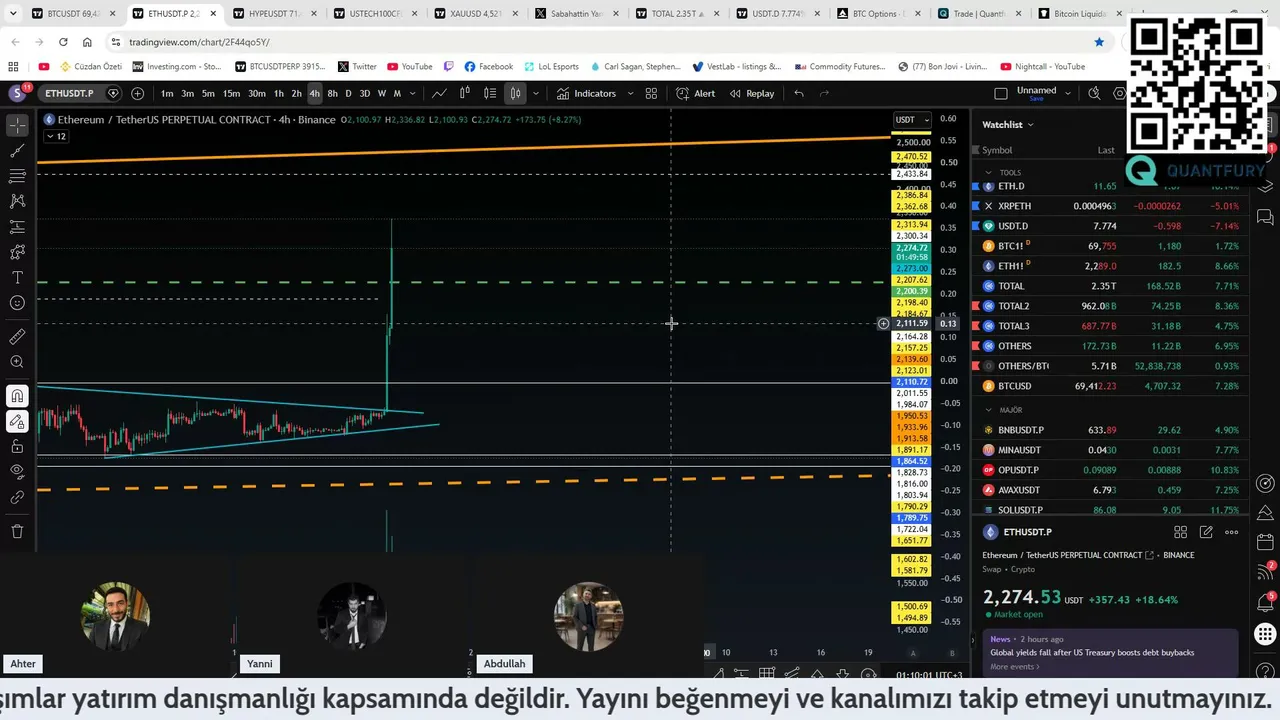Toggle stay in drawing mode
Viewport: 1280px width, 720px height.
(17, 422)
